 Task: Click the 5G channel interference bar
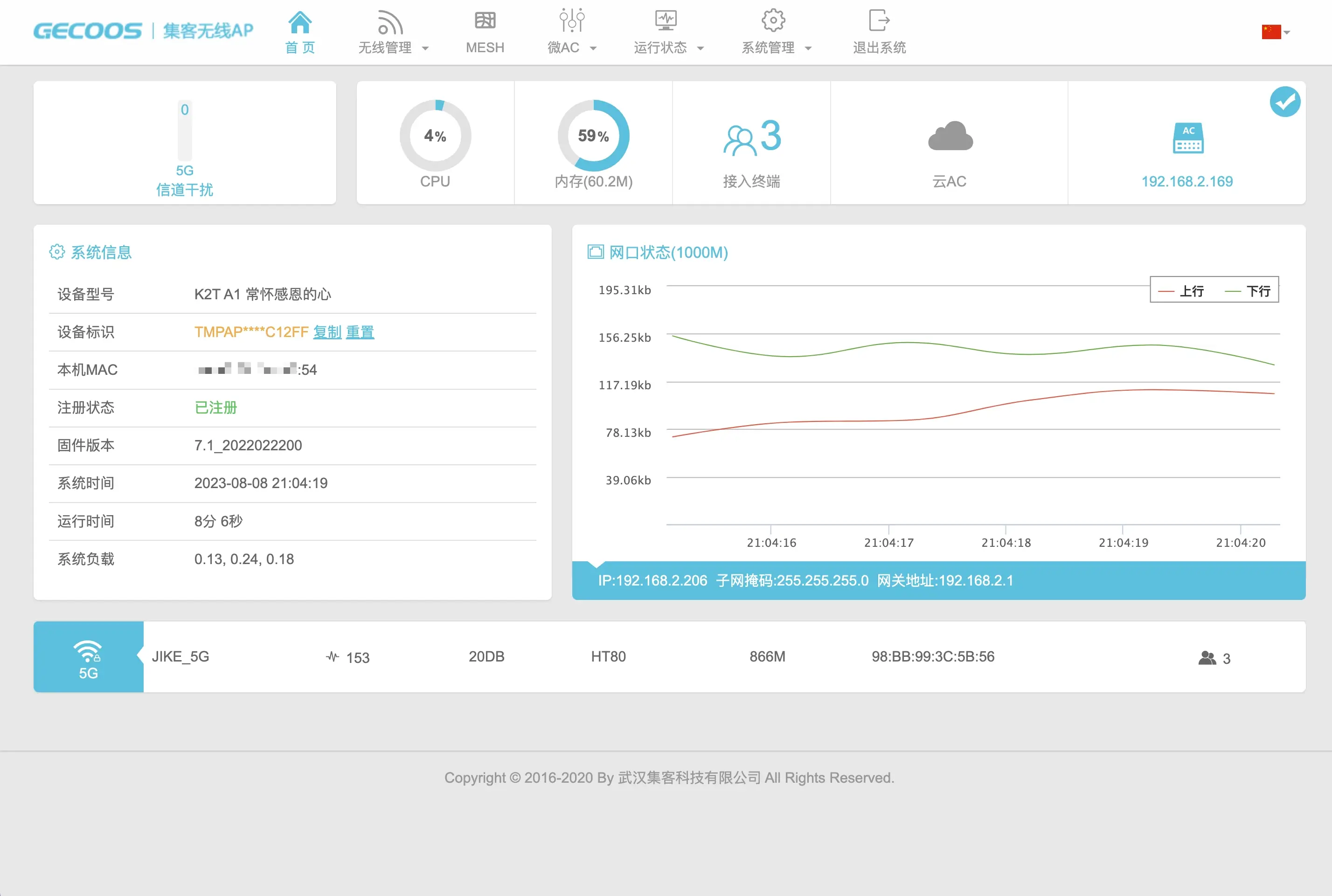185,132
